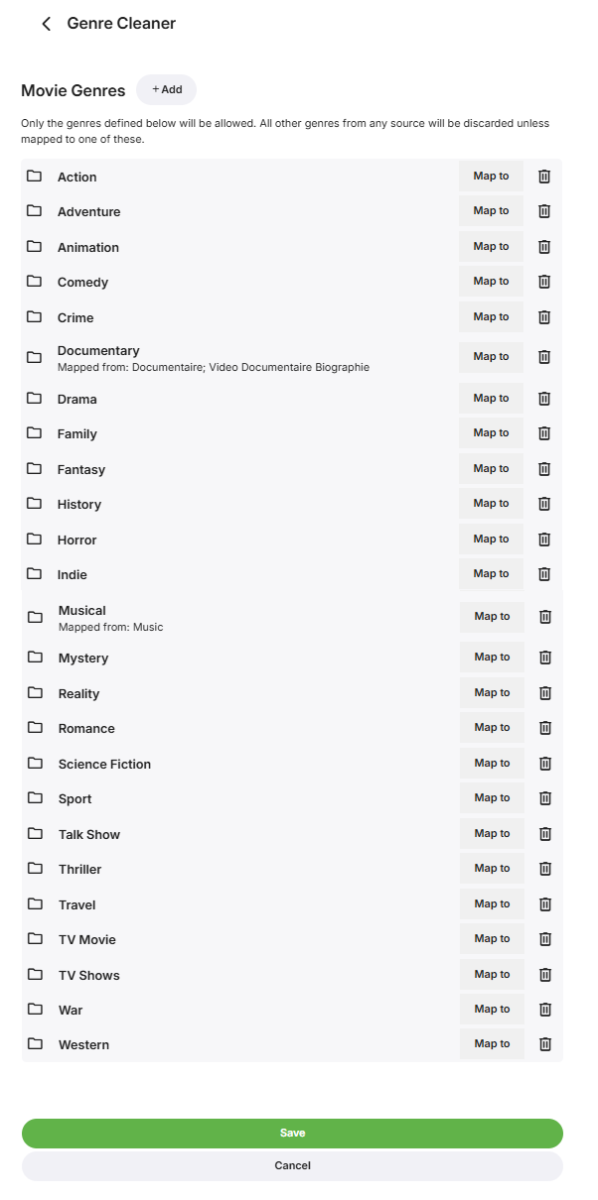Remove the Horror genre with trash icon
The height and width of the screenshot is (1200, 598).
click(544, 539)
